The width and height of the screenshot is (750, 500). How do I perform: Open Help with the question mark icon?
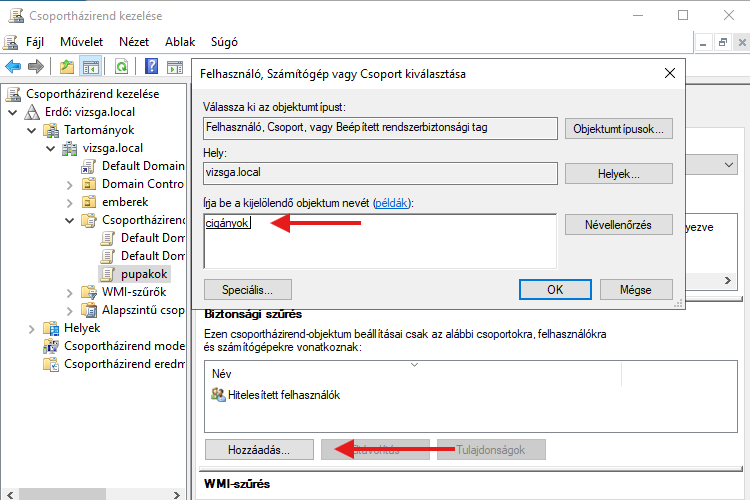151,66
